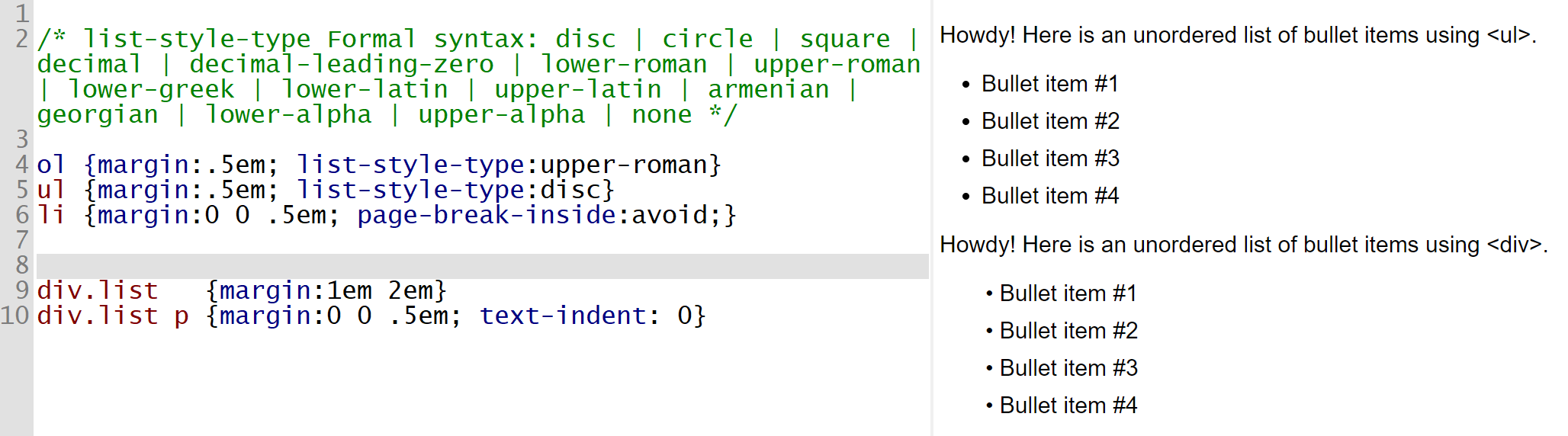Viewport: 1568px width, 436px height.
Task: Click 'Bullet item #4' in the div list
Action: tap(1068, 406)
